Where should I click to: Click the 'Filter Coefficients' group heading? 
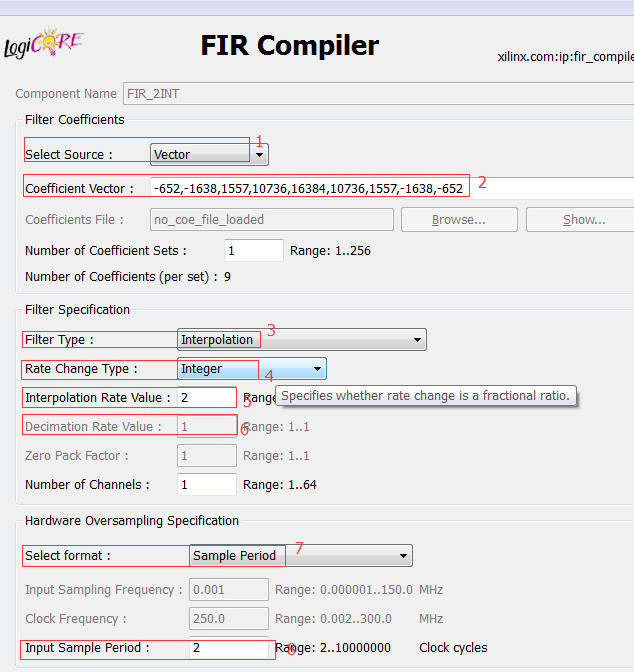click(x=75, y=120)
